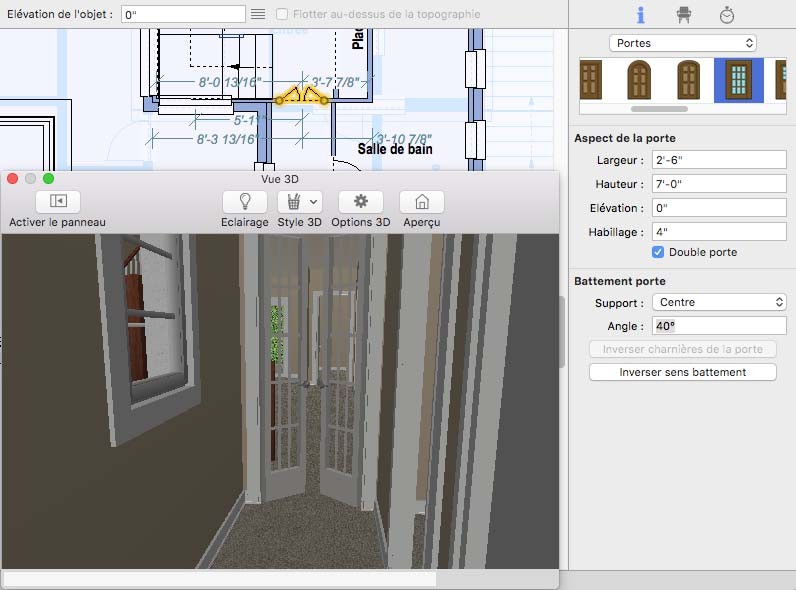Image resolution: width=796 pixels, height=590 pixels.
Task: Click the Activer le panneau icon
Action: (x=57, y=201)
